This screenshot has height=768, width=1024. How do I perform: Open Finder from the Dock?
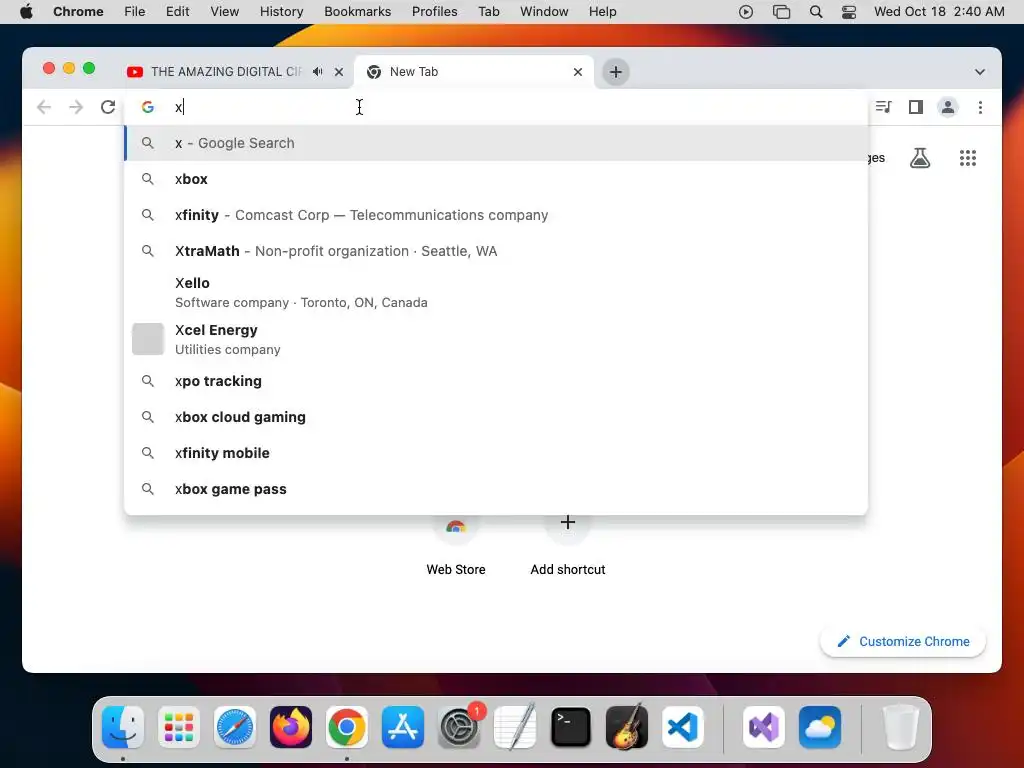click(123, 727)
